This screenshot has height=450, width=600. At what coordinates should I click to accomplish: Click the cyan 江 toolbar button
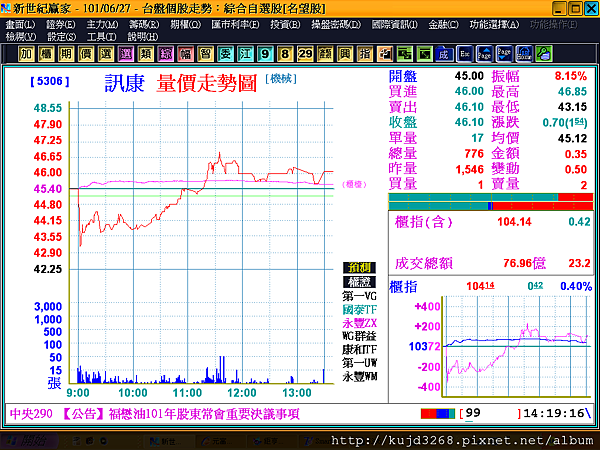pyautogui.click(x=245, y=54)
